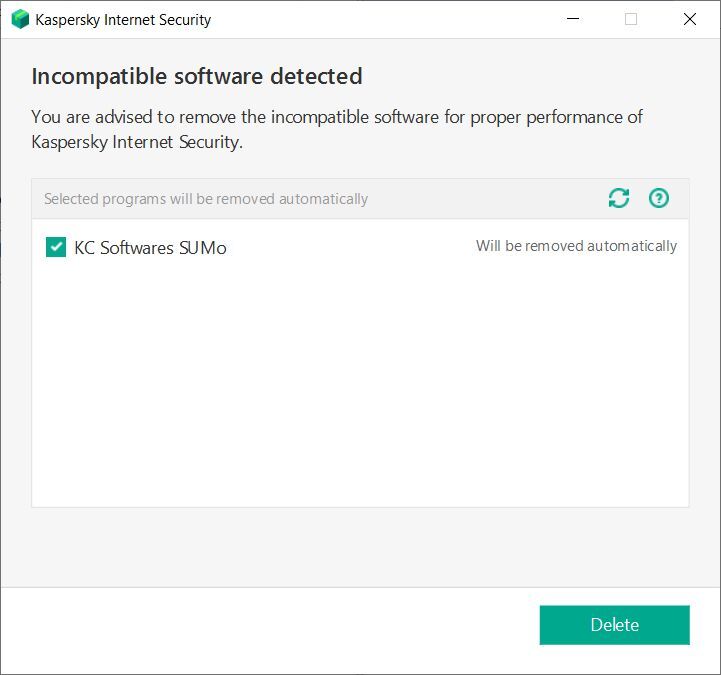The image size is (721, 675).
Task: Click the advisory paragraph about incompatible software
Action: pyautogui.click(x=337, y=129)
